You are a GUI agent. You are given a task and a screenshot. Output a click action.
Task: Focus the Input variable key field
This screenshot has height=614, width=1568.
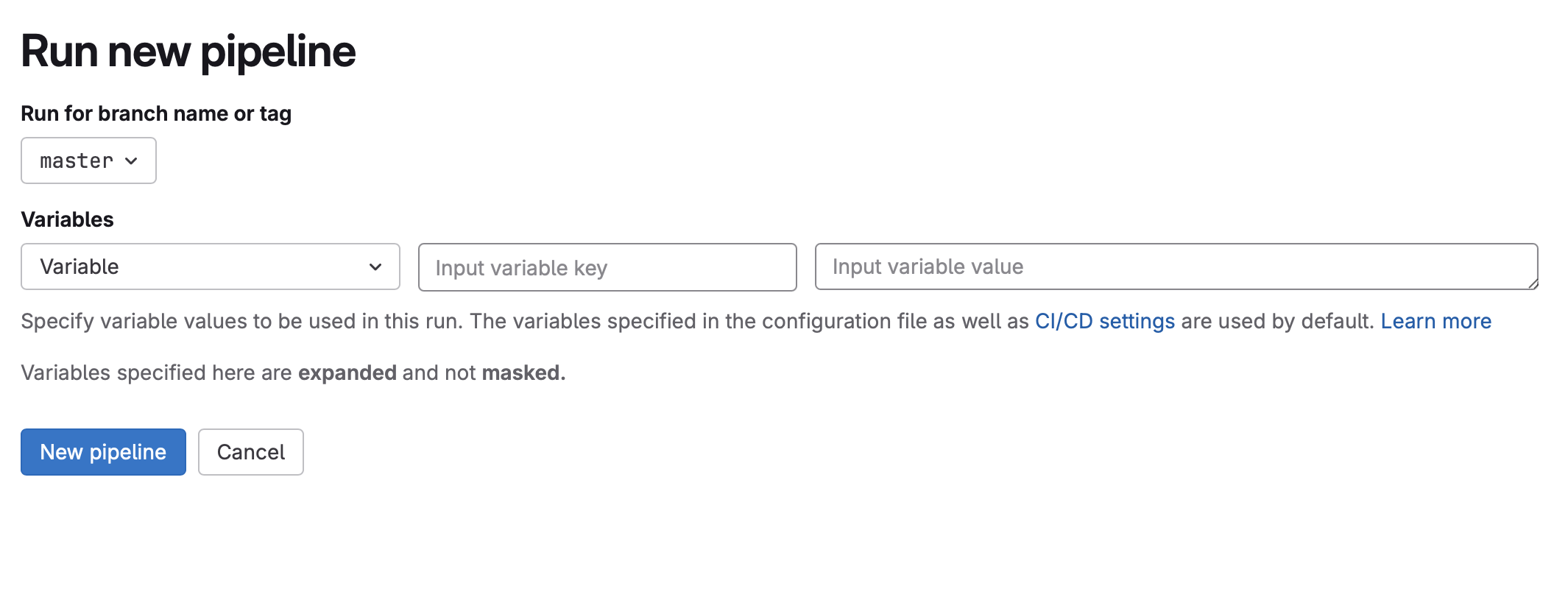tap(607, 267)
